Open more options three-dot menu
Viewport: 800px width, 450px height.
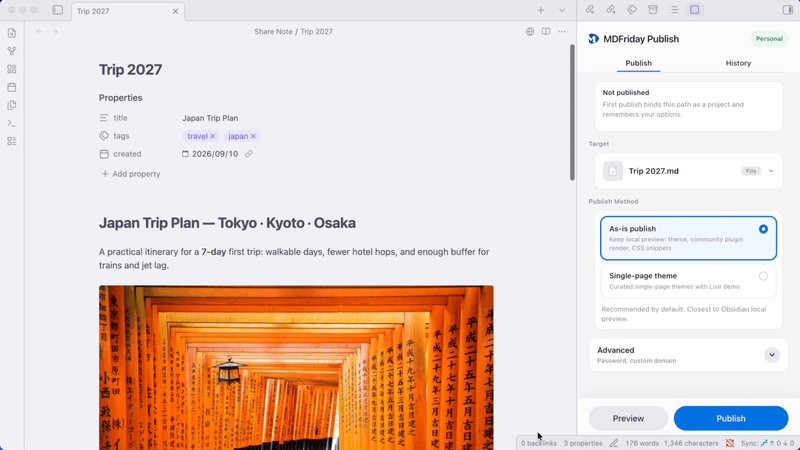coord(562,32)
